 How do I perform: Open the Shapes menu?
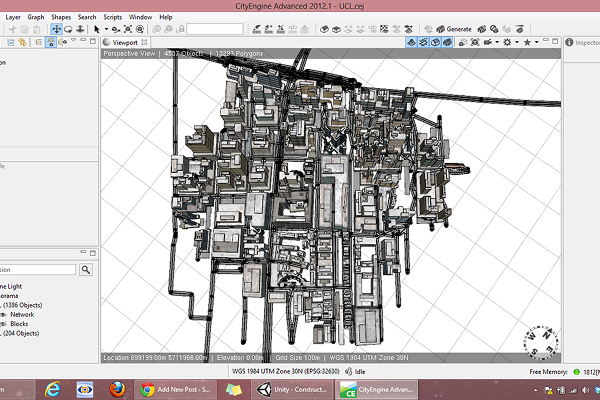point(61,17)
